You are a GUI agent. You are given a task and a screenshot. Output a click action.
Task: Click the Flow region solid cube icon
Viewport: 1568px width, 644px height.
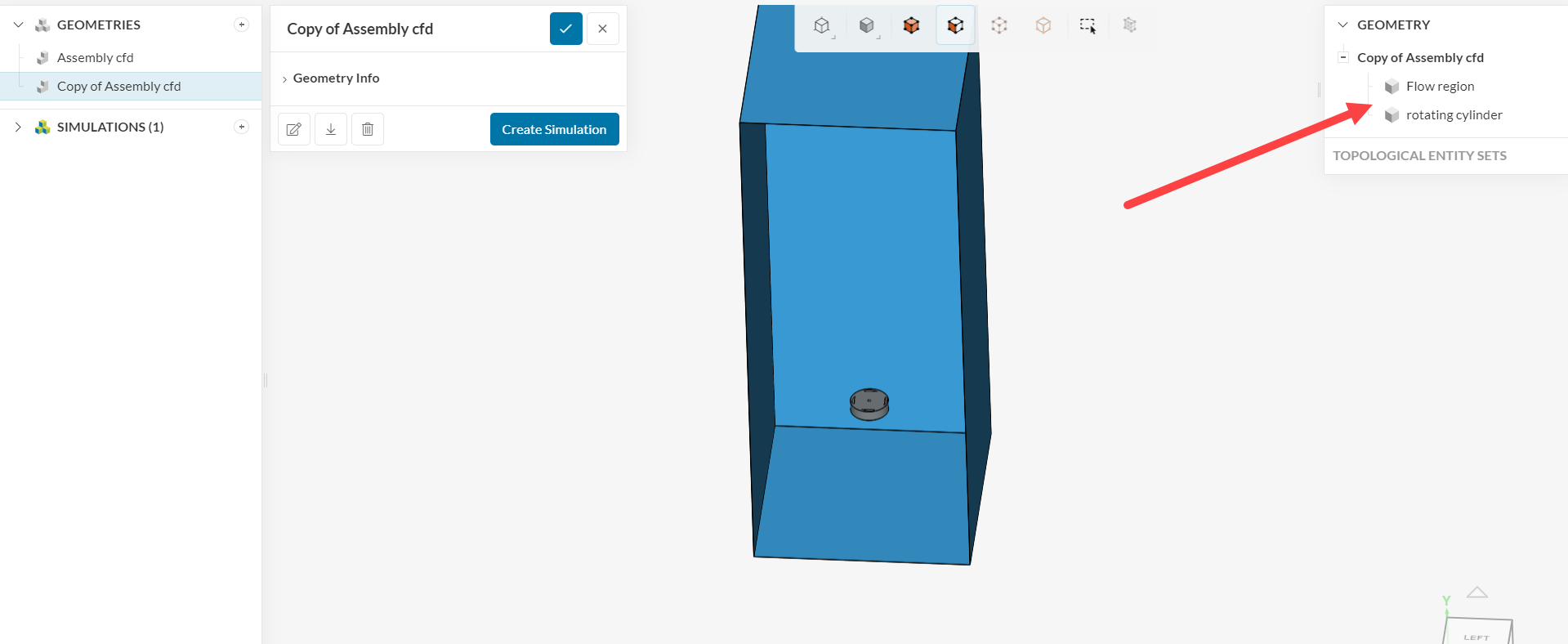click(1392, 87)
